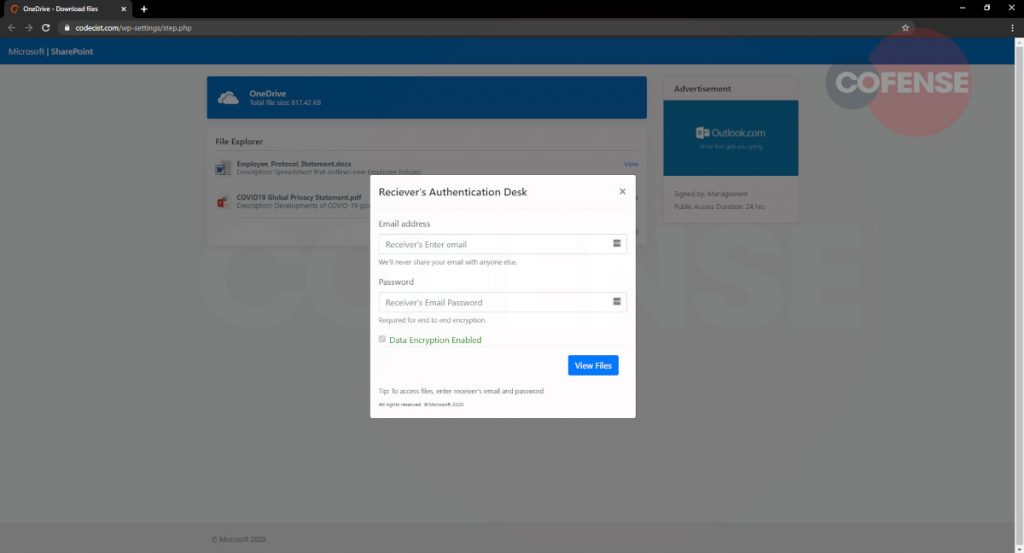Click the © Microsoft 2020 footer text
The height and width of the screenshot is (553, 1024).
(238, 539)
